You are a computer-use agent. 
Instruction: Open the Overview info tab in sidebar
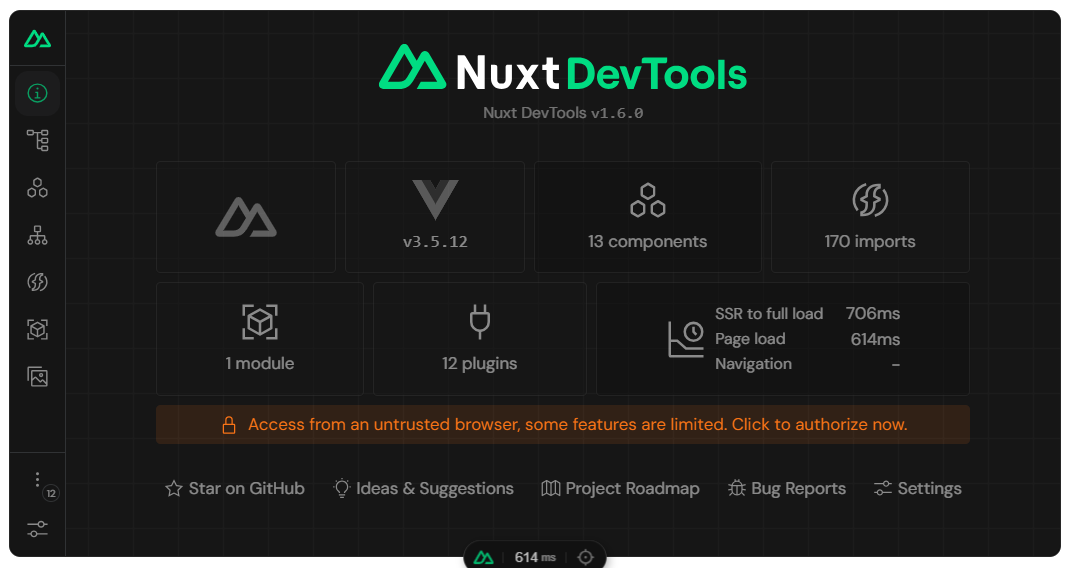(x=37, y=93)
